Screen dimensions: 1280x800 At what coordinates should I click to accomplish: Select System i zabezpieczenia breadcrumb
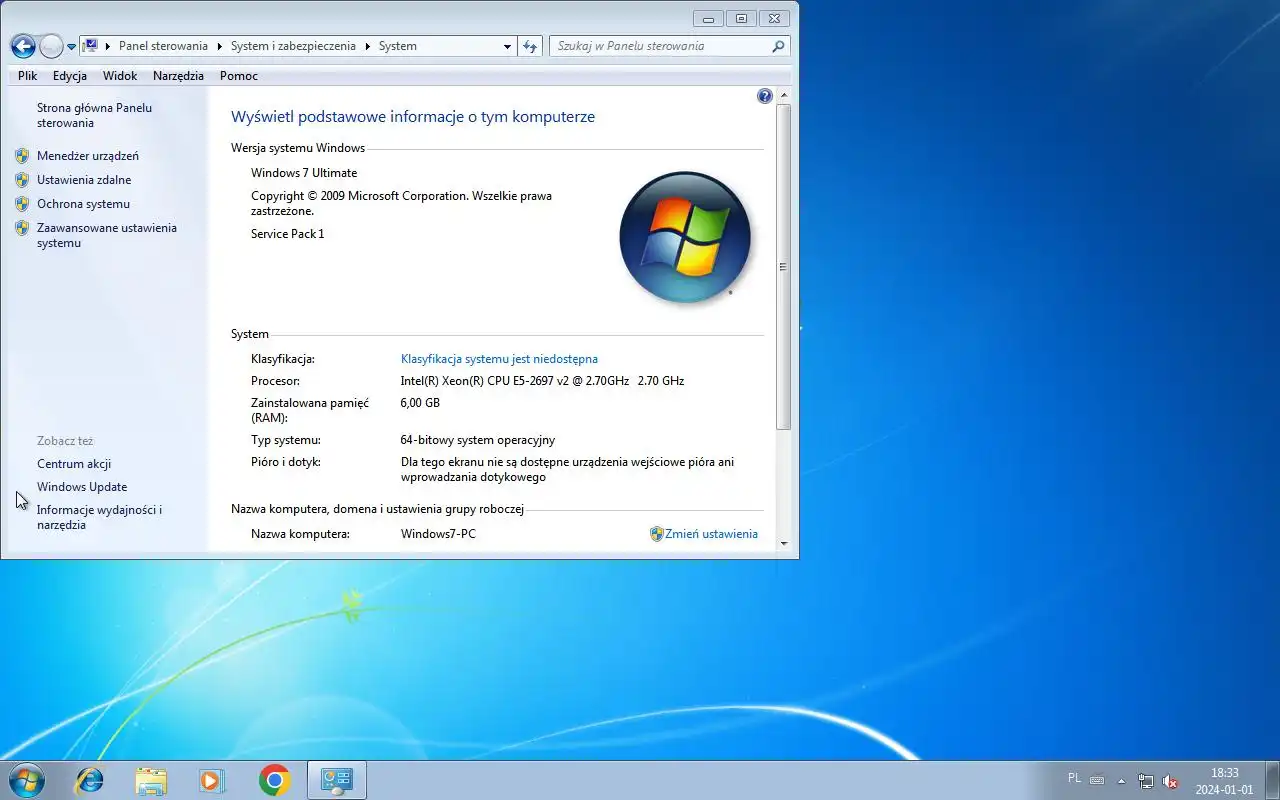point(294,46)
